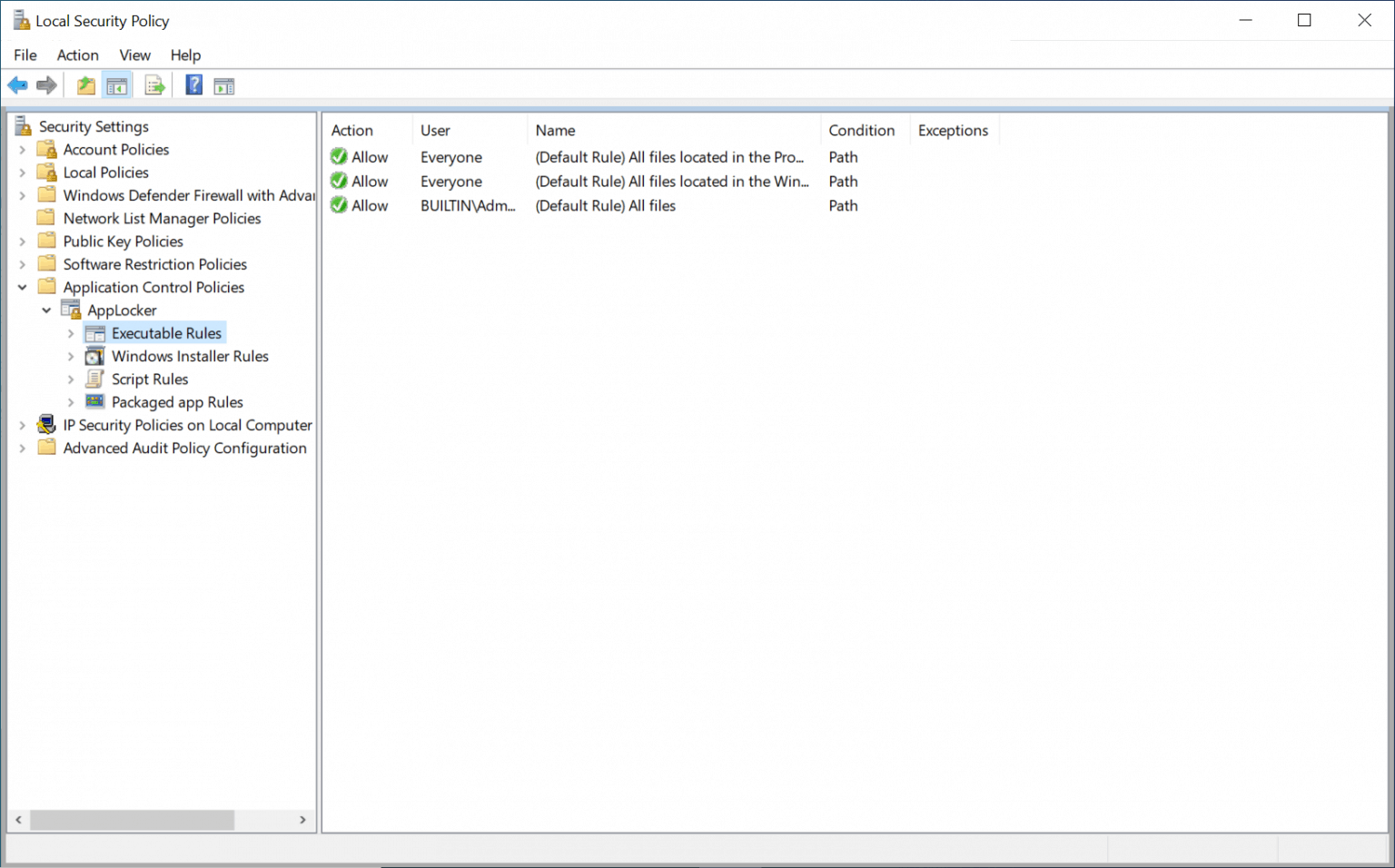The image size is (1395, 868).
Task: Open the File menu
Action: point(25,54)
